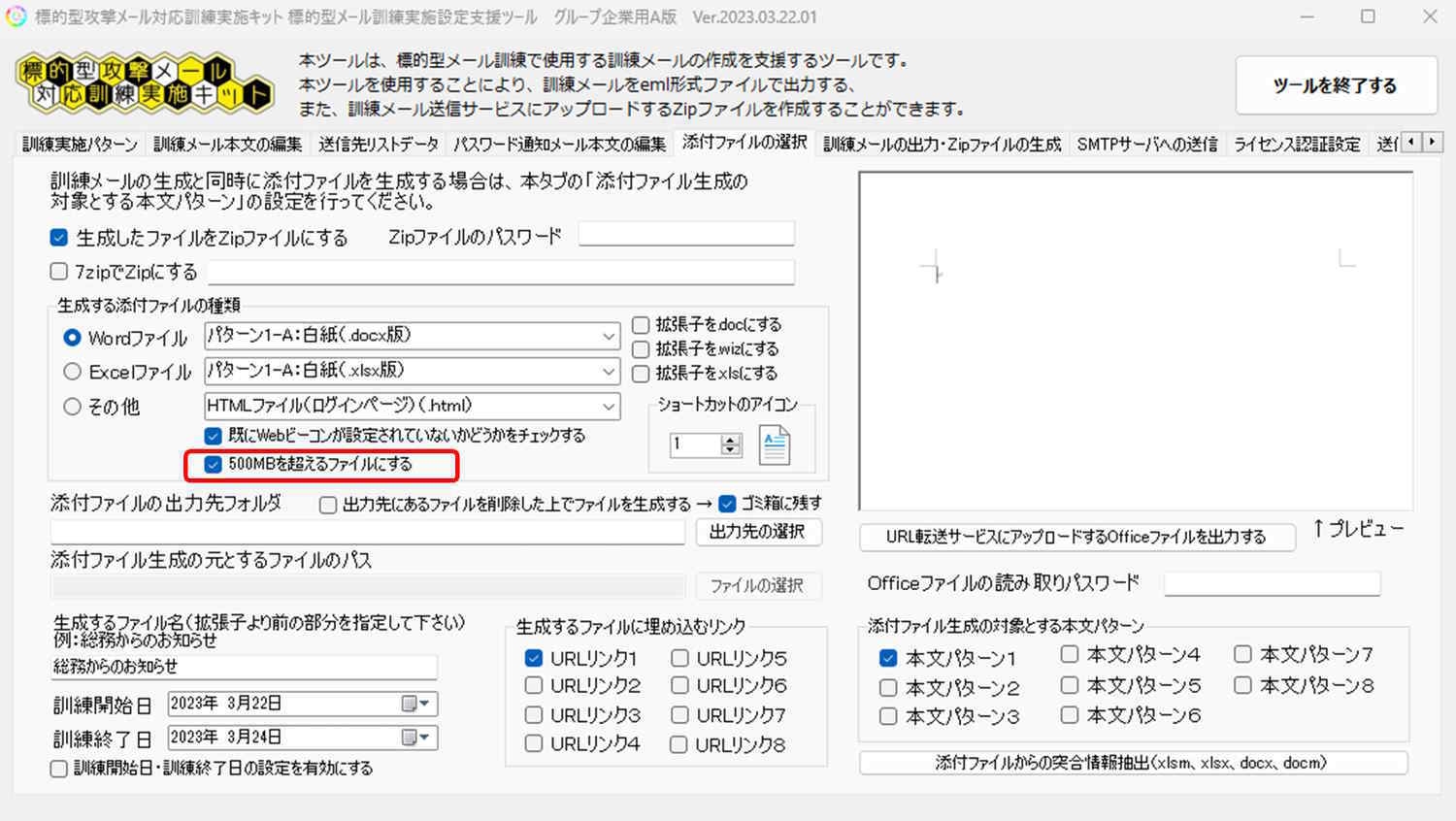Click the app logo in the title bar
This screenshot has width=1456, height=821.
pyautogui.click(x=17, y=16)
